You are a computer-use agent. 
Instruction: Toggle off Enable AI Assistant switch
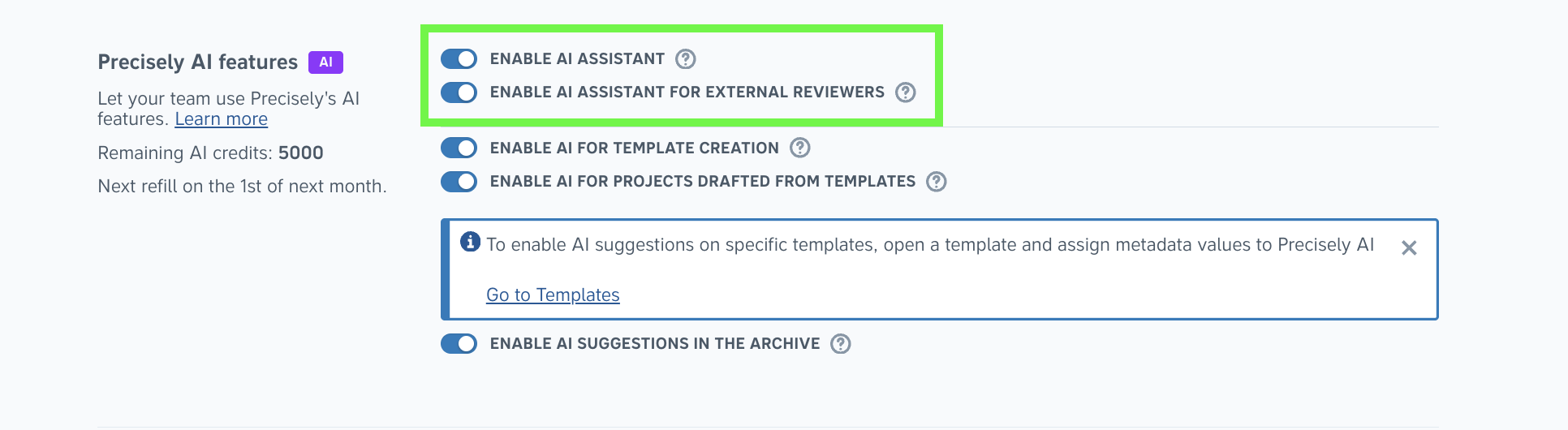(459, 59)
